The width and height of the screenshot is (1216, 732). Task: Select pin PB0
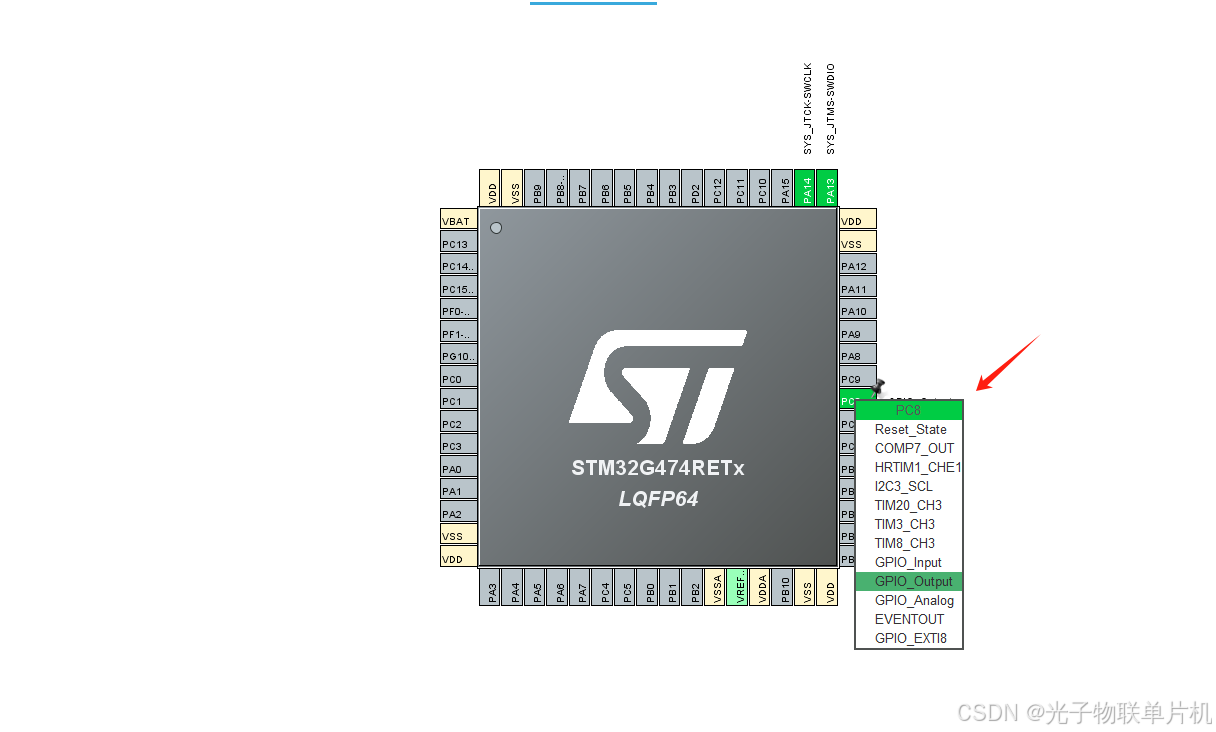pos(649,587)
